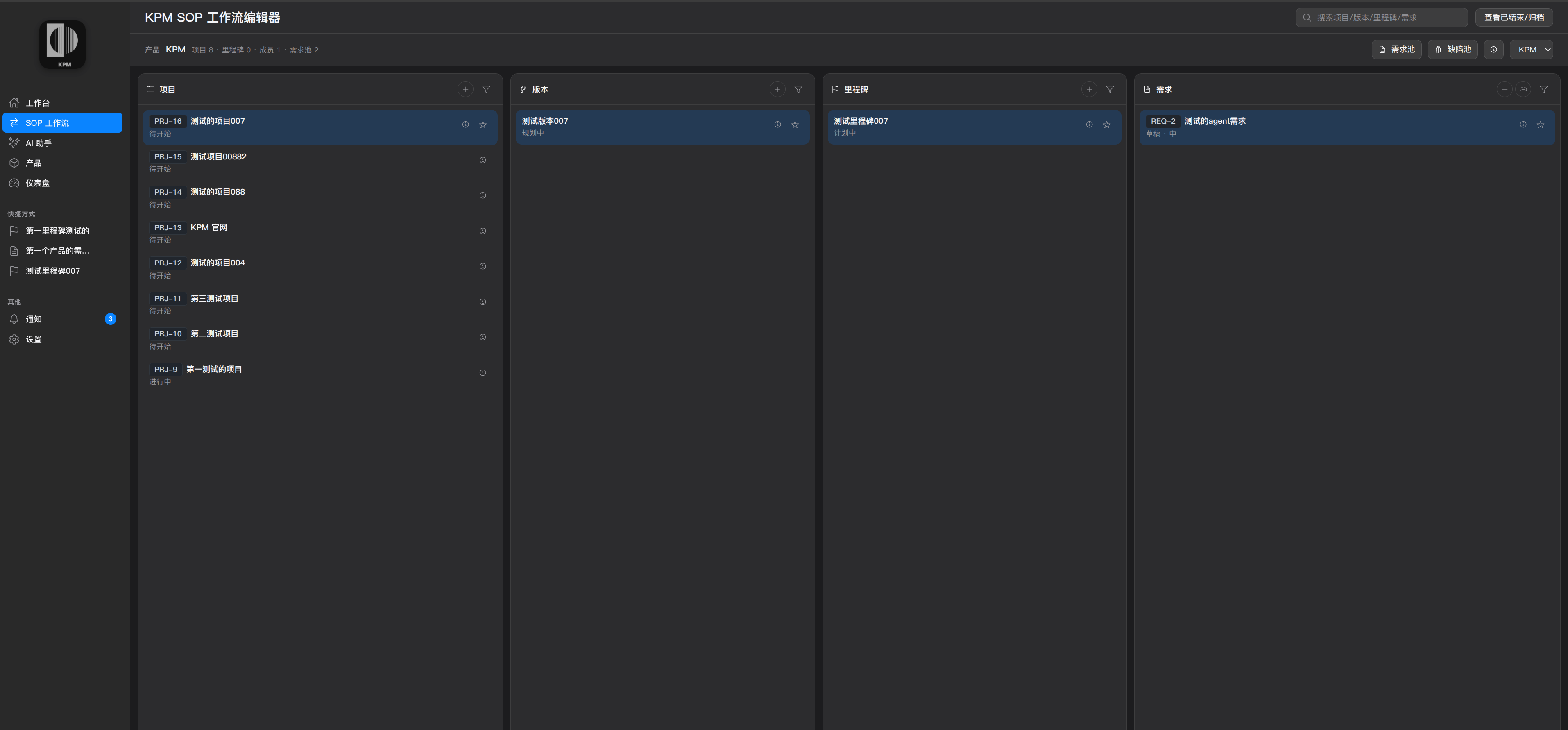The image size is (1568, 730).
Task: Click the 查看已结束/归档 button
Action: [x=1513, y=18]
